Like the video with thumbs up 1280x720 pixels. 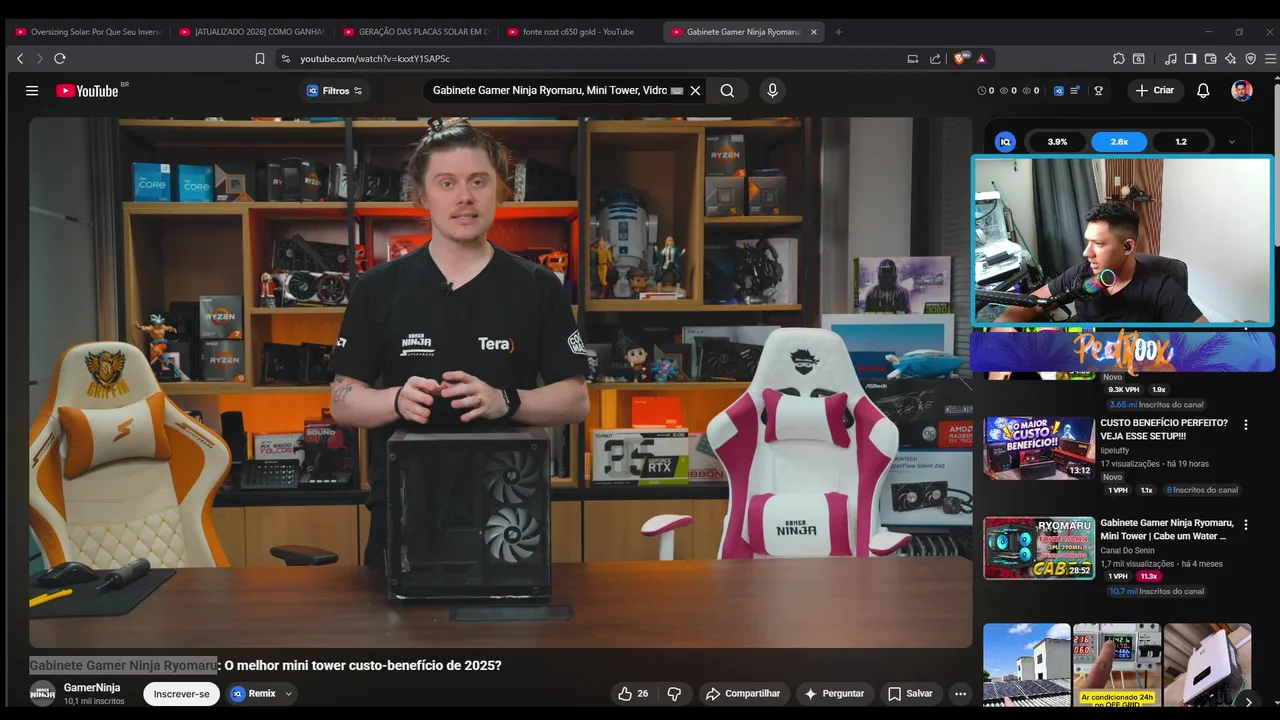point(633,694)
